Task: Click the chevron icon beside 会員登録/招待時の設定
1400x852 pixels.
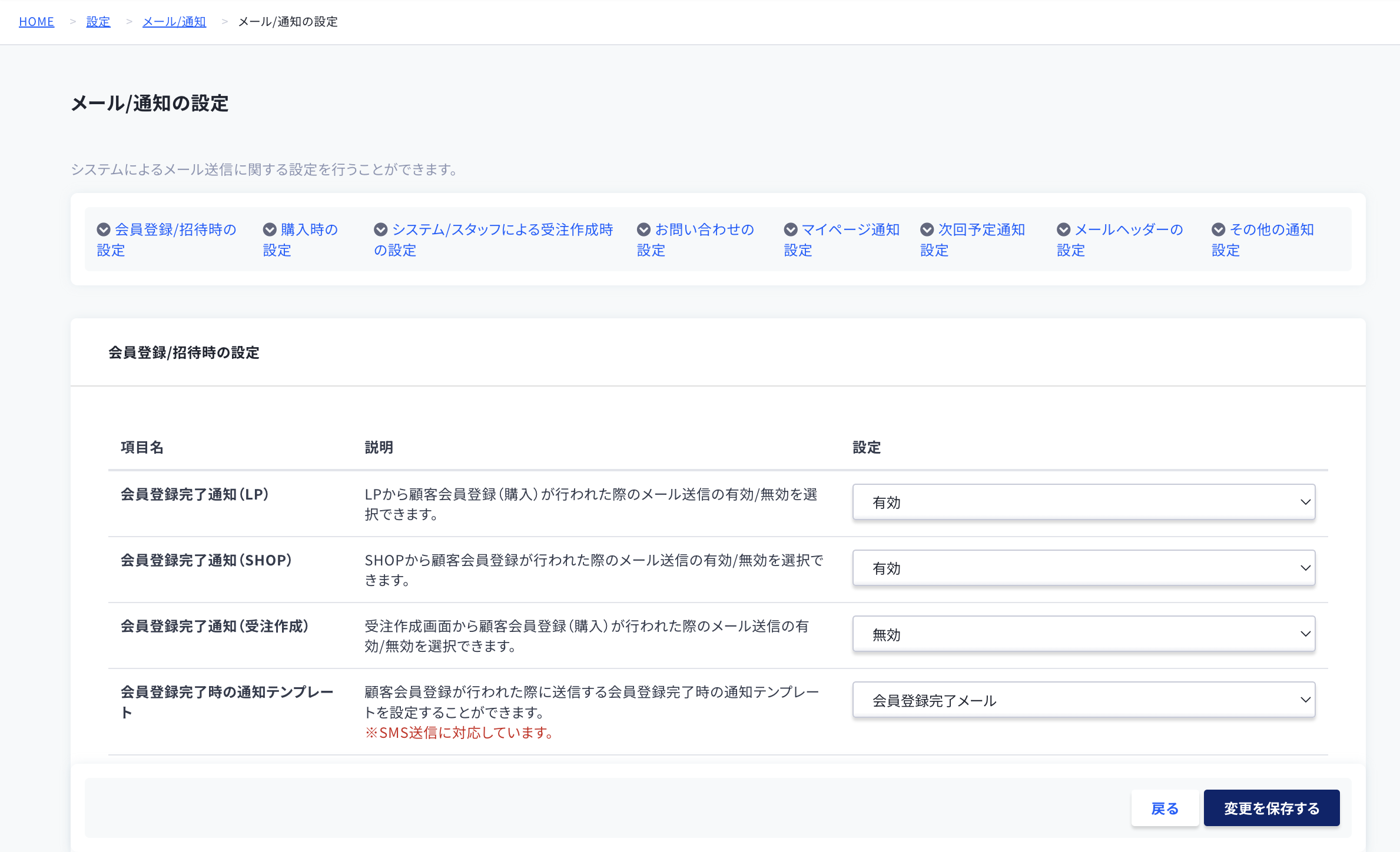Action: click(x=104, y=229)
